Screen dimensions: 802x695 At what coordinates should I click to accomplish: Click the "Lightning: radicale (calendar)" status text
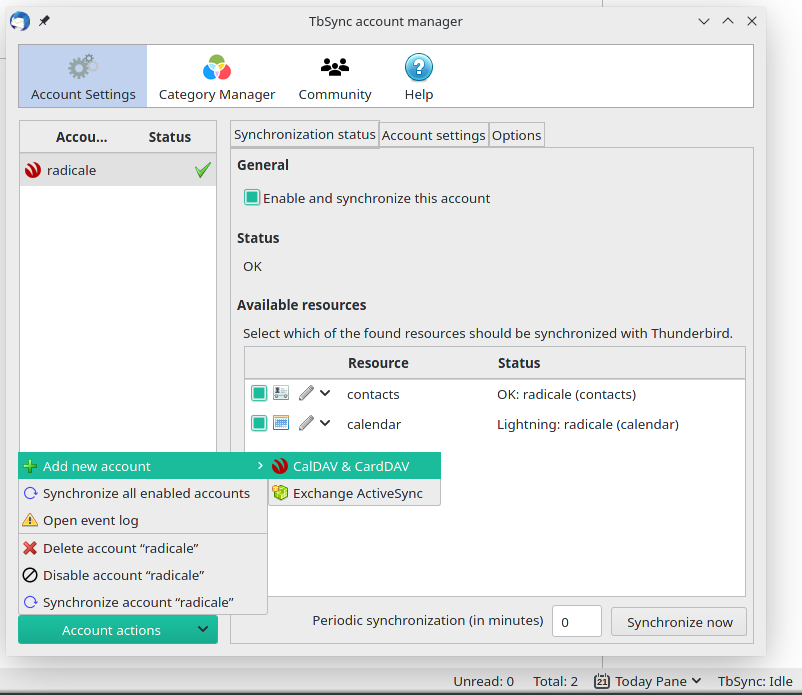pos(588,424)
